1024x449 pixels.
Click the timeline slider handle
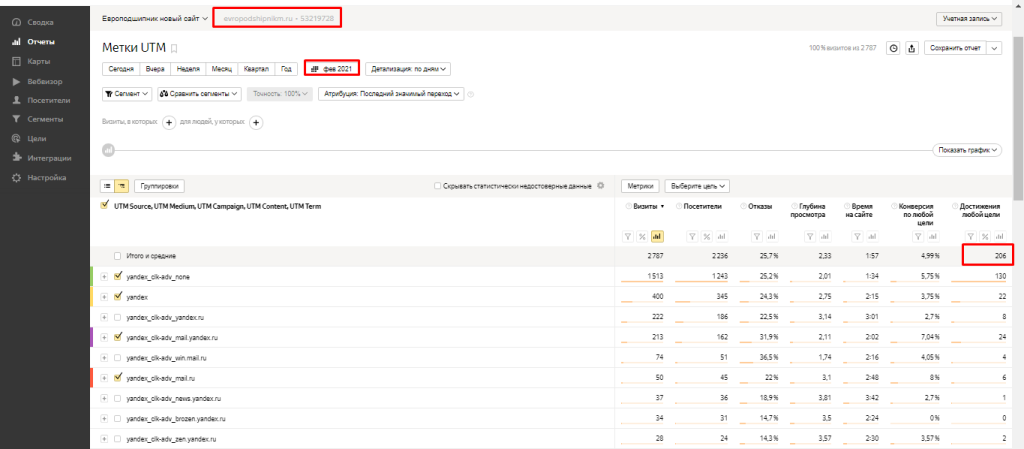(x=108, y=150)
